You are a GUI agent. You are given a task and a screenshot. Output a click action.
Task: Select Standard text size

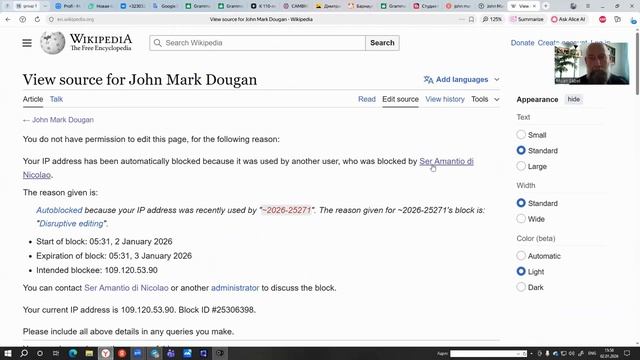tap(521, 150)
